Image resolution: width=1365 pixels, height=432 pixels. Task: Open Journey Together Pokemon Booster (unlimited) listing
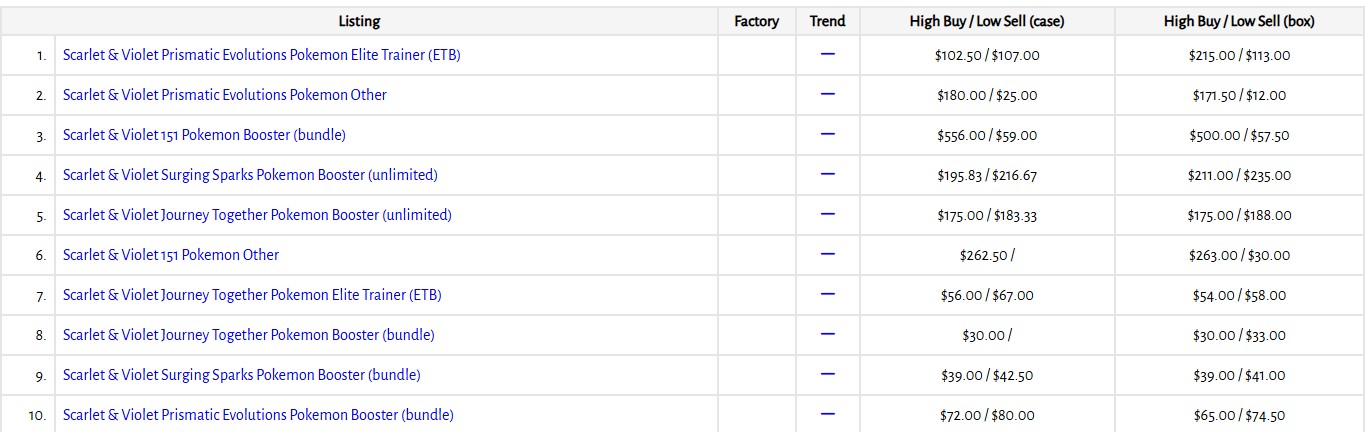257,215
